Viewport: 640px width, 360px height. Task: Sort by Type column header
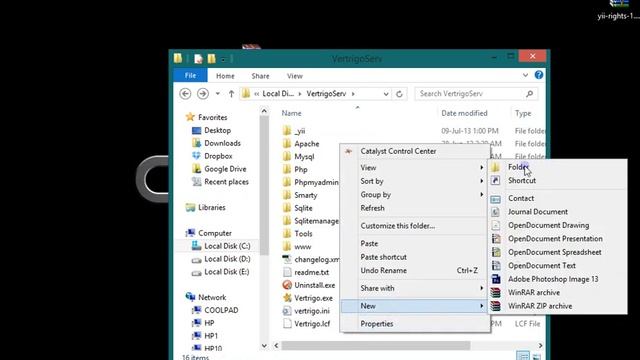tap(523, 113)
